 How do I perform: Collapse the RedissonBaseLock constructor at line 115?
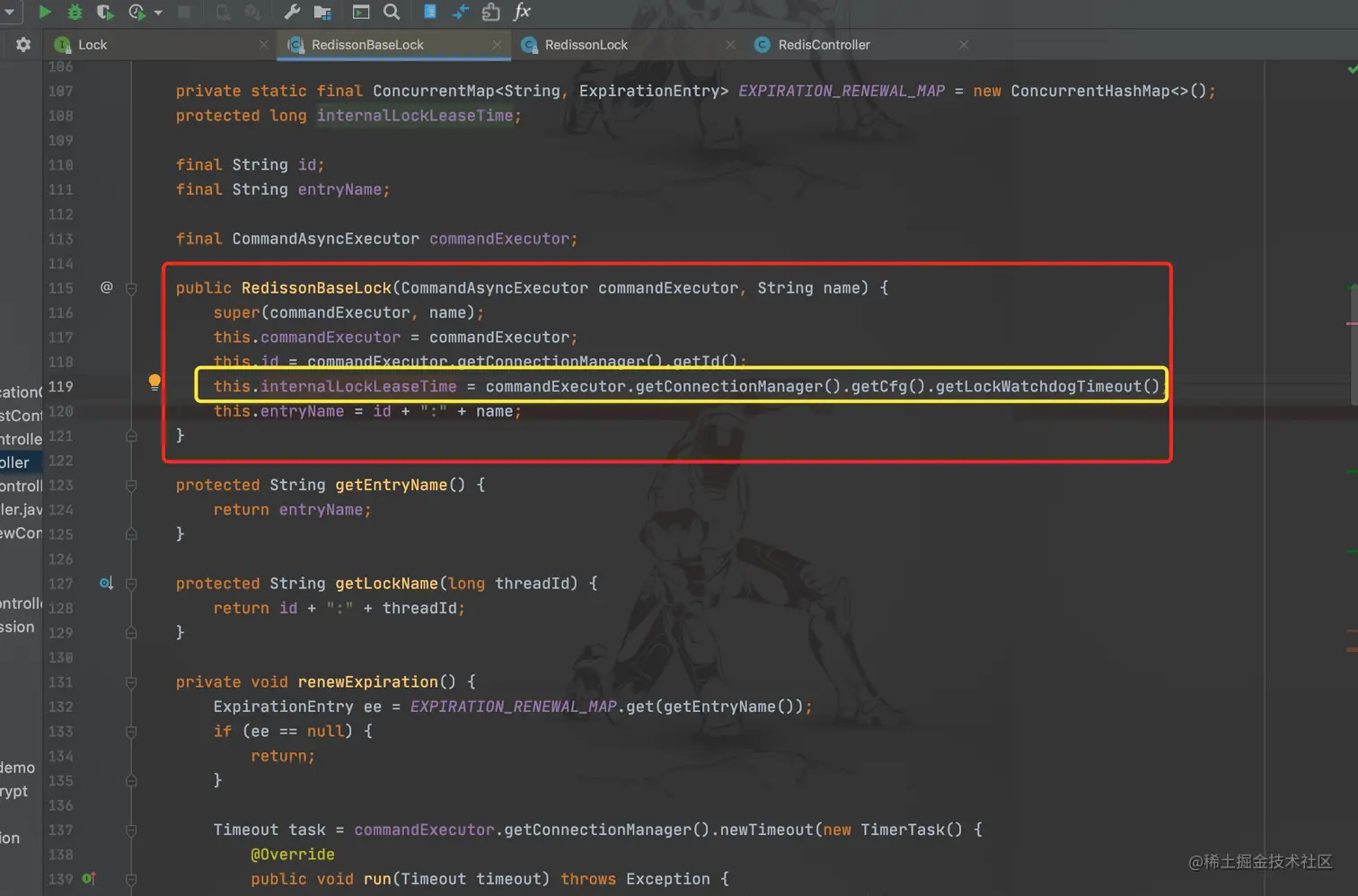click(x=131, y=288)
